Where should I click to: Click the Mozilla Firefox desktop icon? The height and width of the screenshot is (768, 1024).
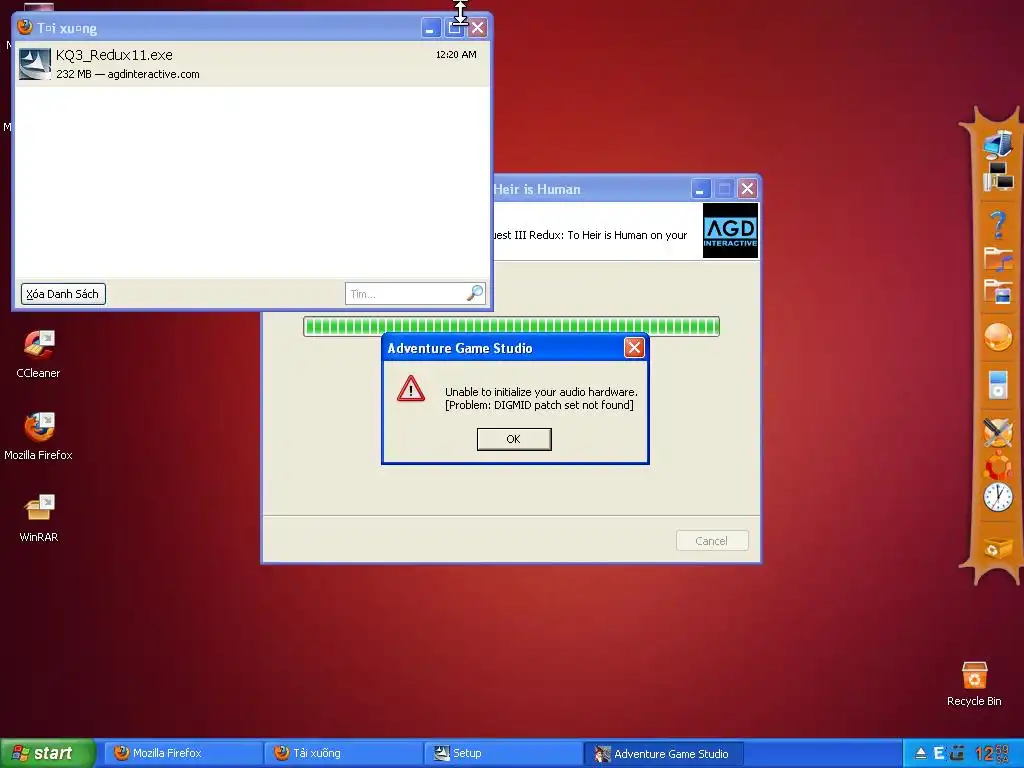click(x=38, y=436)
